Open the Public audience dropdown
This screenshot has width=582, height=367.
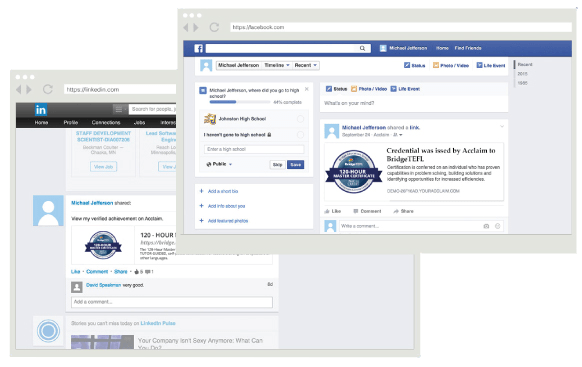coord(219,164)
